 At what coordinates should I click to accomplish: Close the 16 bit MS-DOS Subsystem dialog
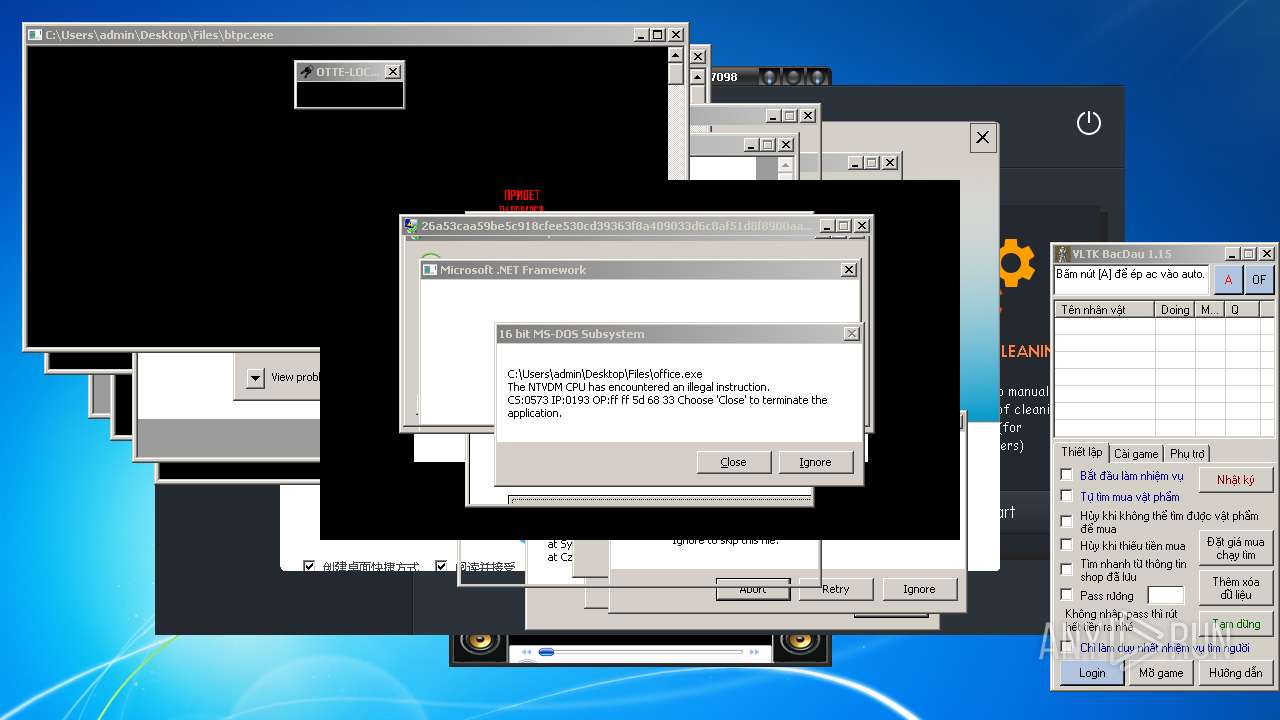point(852,334)
